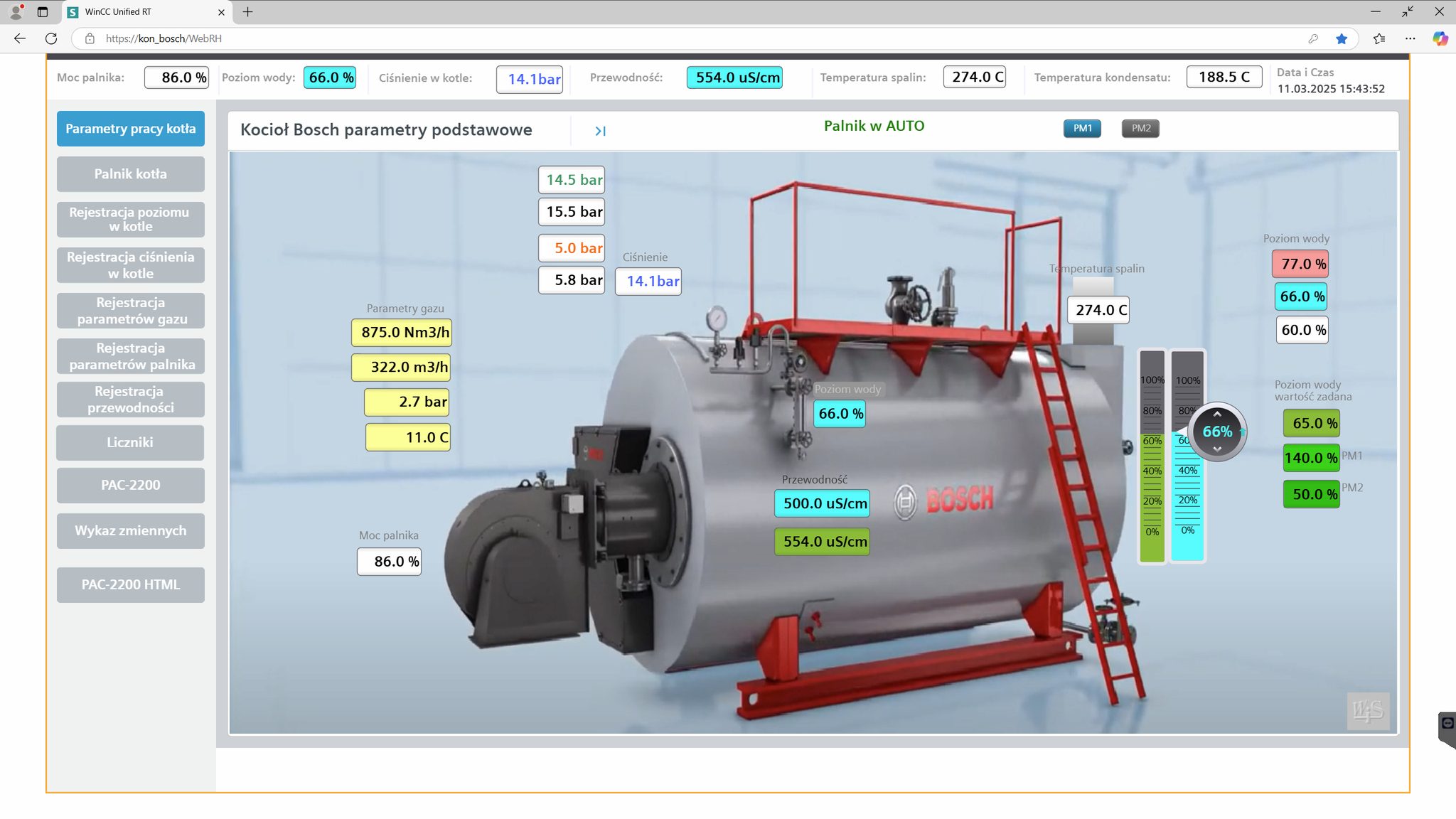The image size is (1456, 819).
Task: Click the Palnik w AUTO status text
Action: [x=874, y=126]
